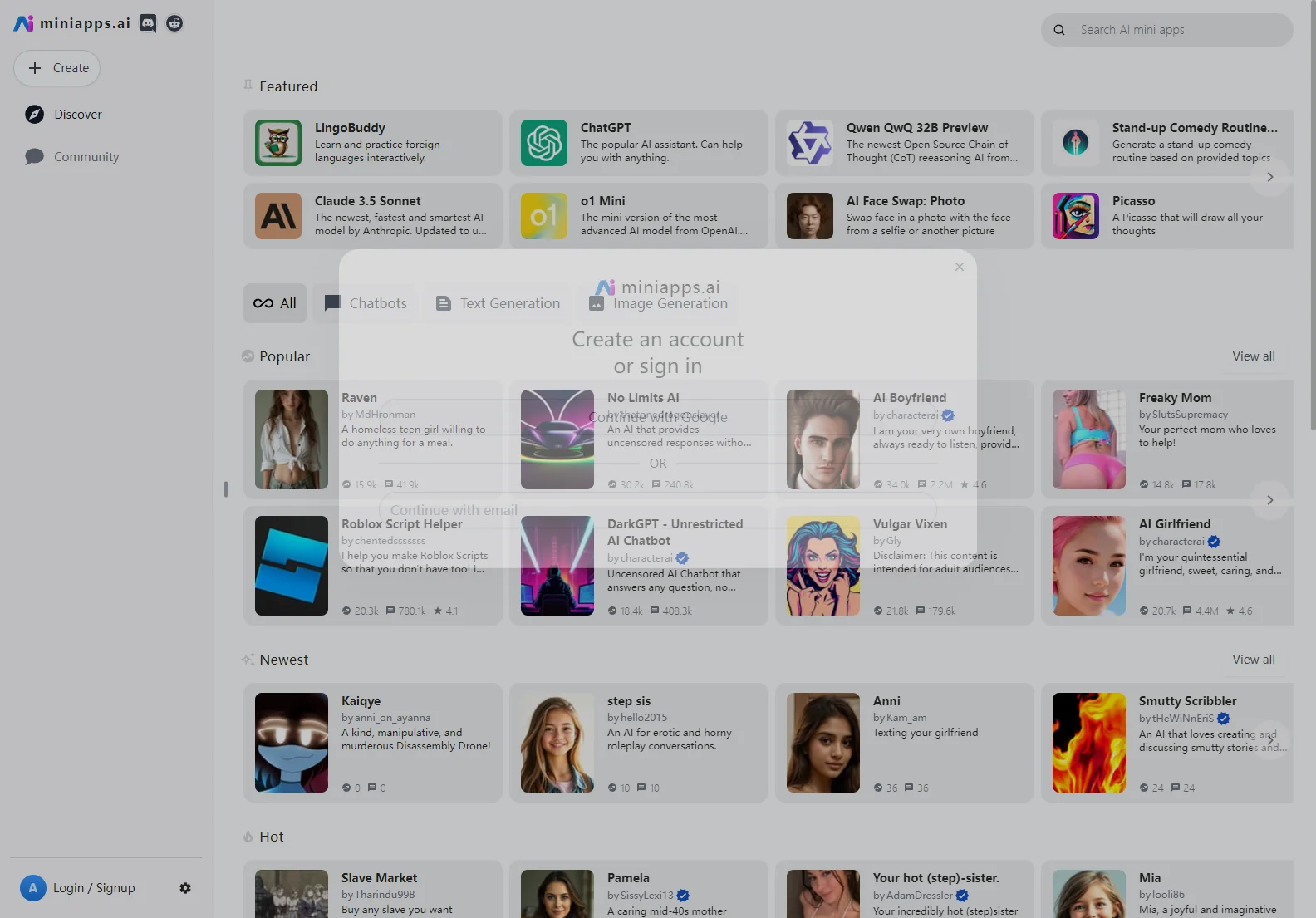Open the Mia card title
1316x918 pixels.
[1150, 878]
